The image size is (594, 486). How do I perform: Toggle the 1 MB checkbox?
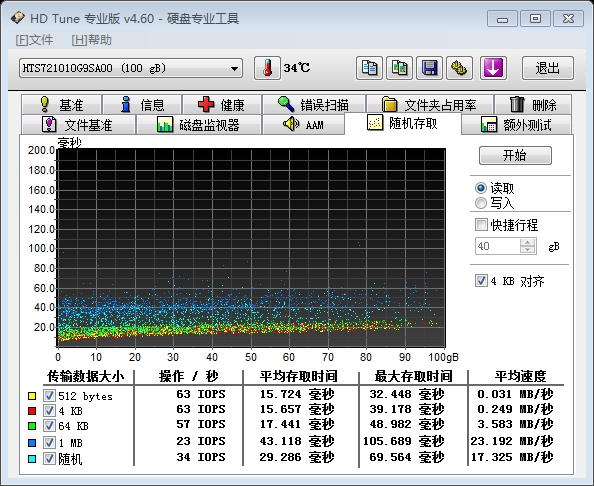coord(49,442)
